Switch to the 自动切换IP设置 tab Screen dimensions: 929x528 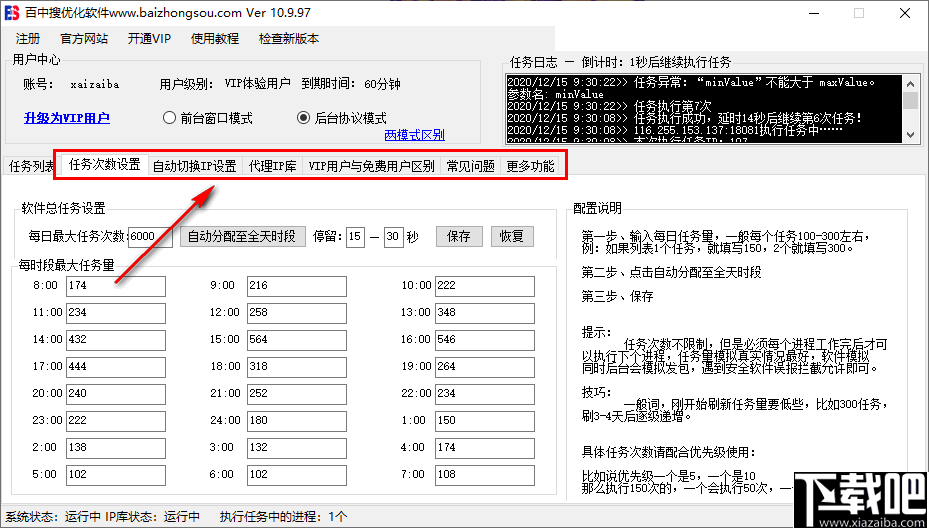click(x=195, y=167)
